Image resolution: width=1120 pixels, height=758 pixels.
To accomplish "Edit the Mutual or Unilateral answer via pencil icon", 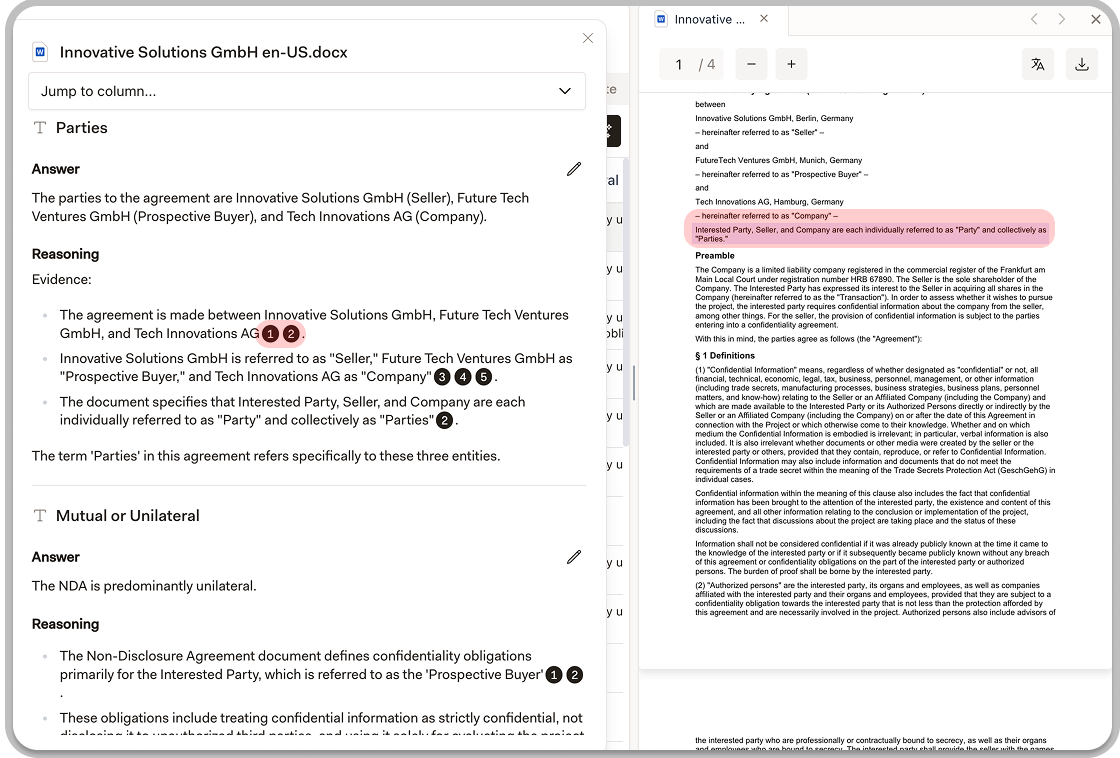I will point(574,557).
